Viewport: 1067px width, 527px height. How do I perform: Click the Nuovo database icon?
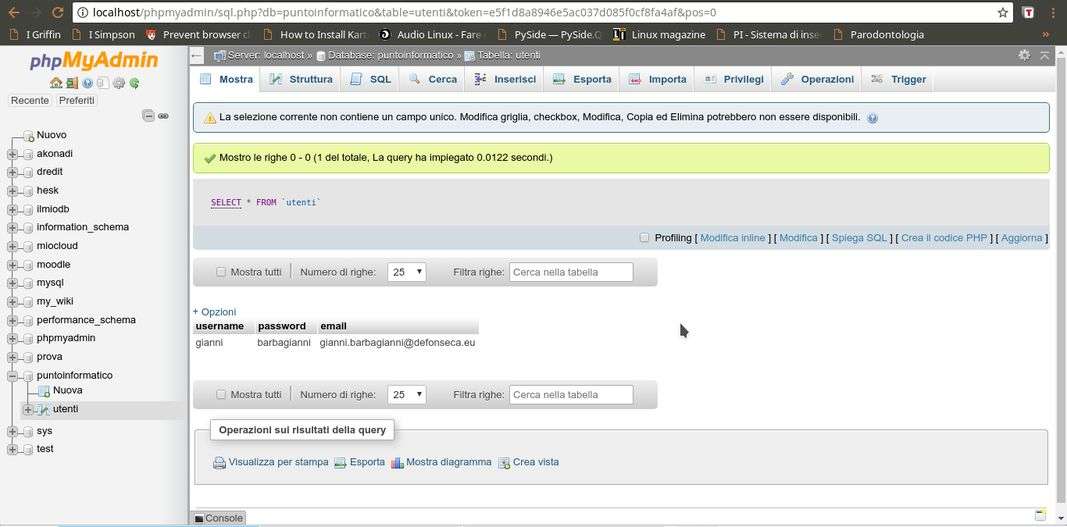coord(28,135)
